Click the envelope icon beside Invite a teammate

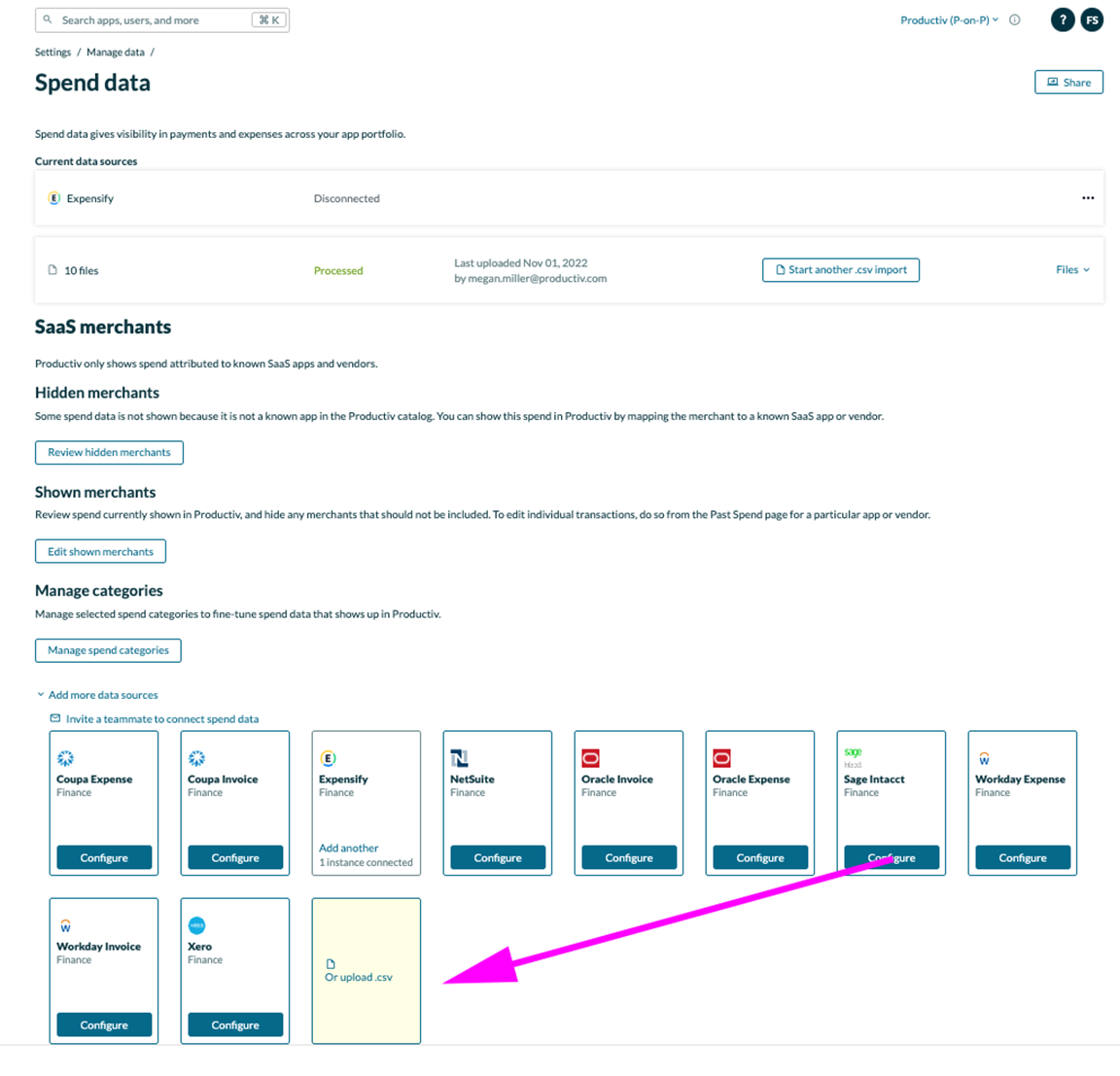(x=55, y=718)
